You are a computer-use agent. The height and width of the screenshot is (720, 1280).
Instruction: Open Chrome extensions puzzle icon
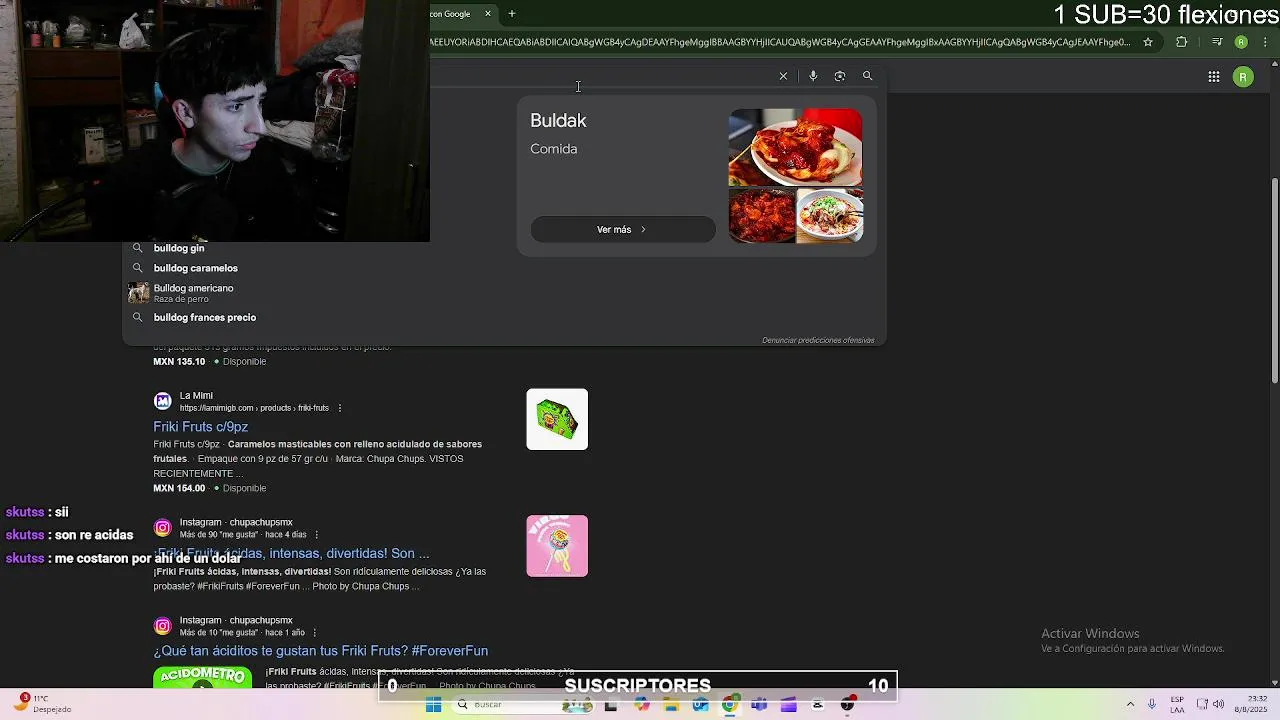[x=1182, y=42]
